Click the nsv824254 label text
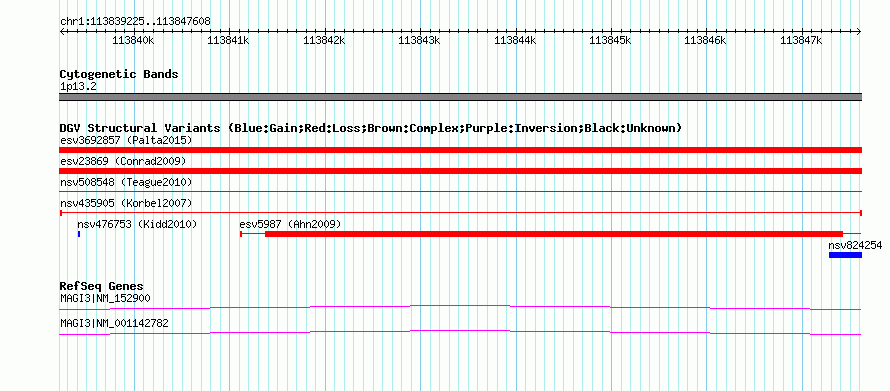Viewport: 890px width, 391px height. pyautogui.click(x=855, y=245)
